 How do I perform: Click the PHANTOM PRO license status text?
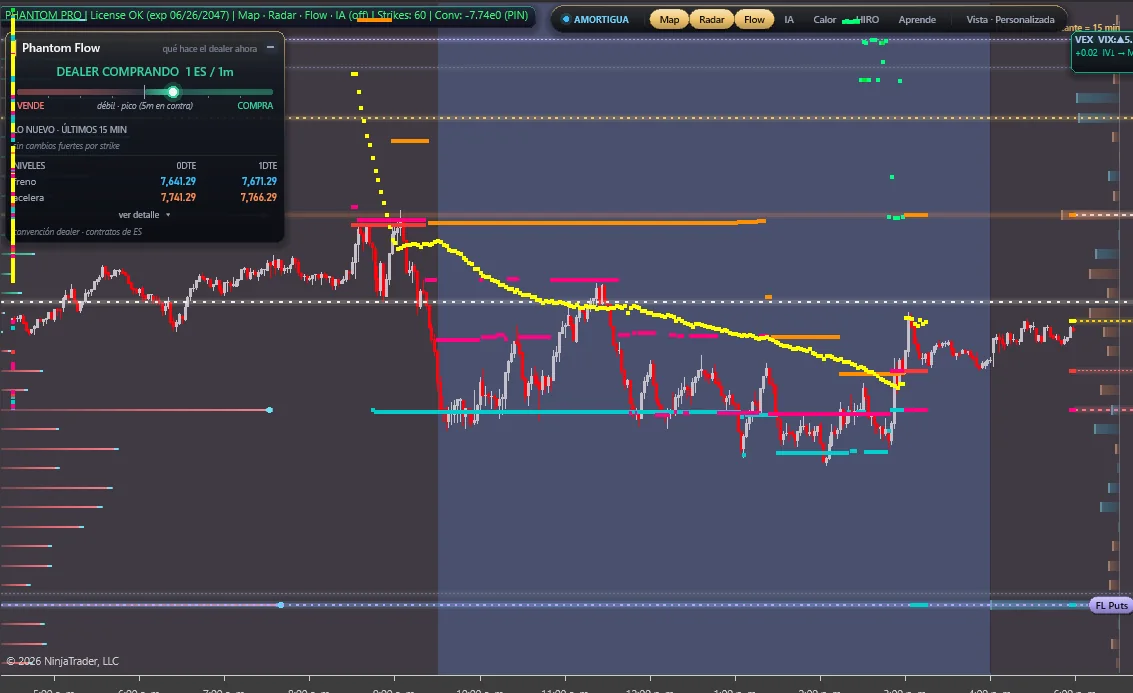[267, 14]
